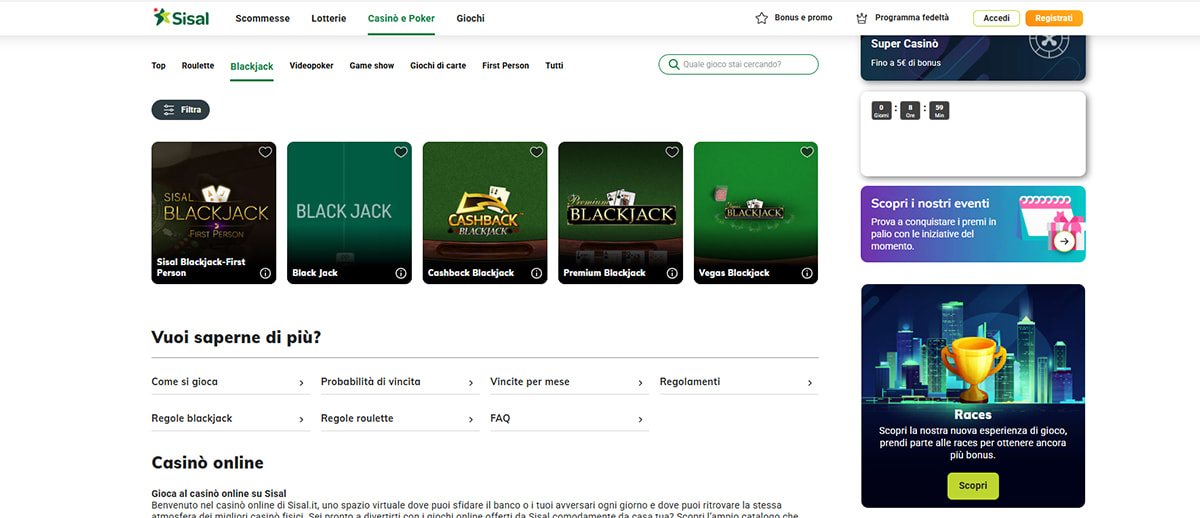Image resolution: width=1200 pixels, height=518 pixels.
Task: Open the Vegas Blackjack game thumbnail
Action: coord(756,213)
